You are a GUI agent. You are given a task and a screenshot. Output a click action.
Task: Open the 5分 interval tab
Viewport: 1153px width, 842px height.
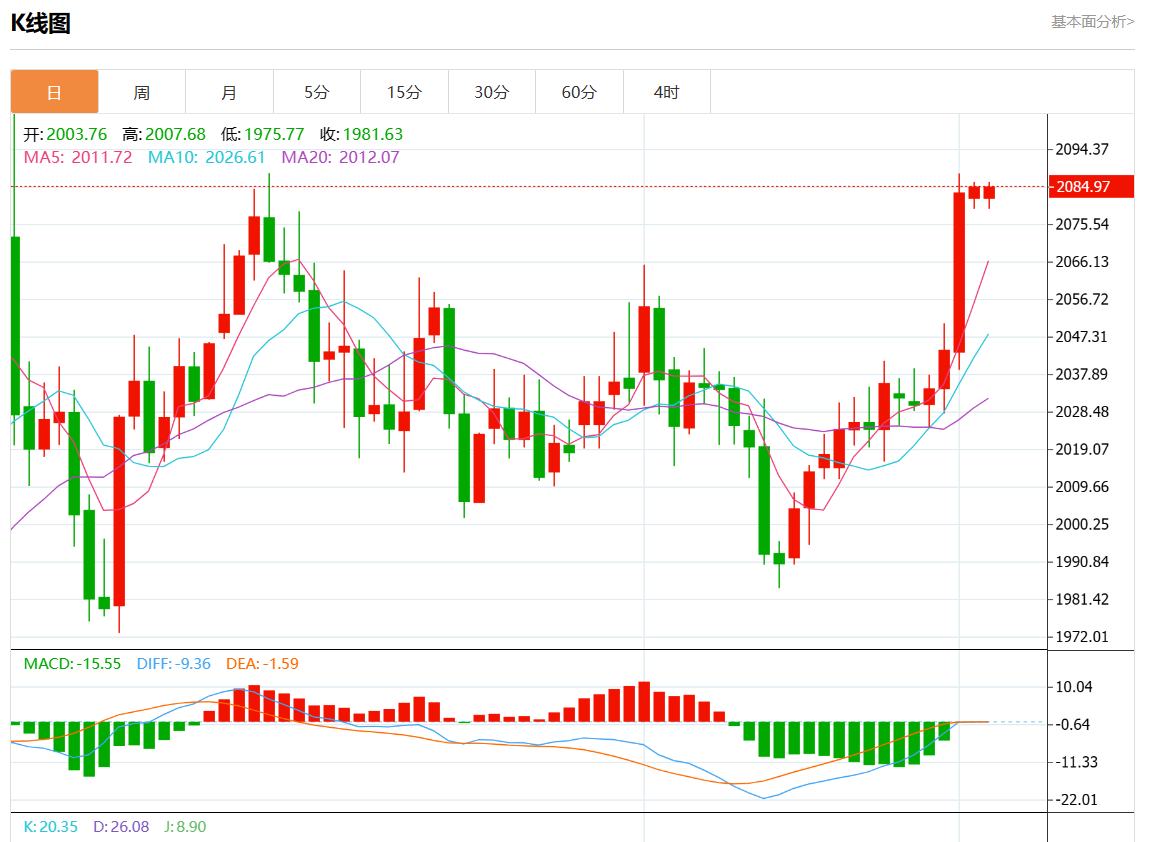pyautogui.click(x=317, y=92)
